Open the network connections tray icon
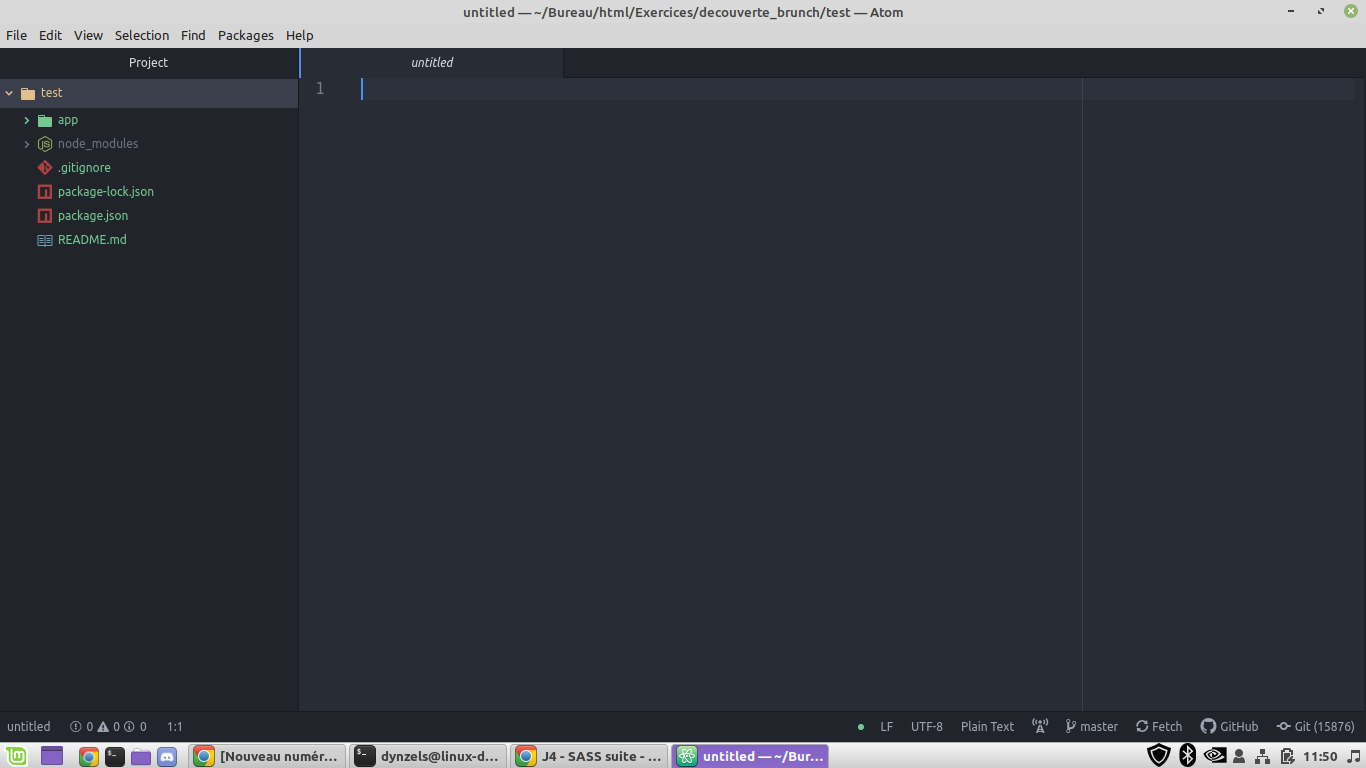The height and width of the screenshot is (768, 1366). [1262, 757]
